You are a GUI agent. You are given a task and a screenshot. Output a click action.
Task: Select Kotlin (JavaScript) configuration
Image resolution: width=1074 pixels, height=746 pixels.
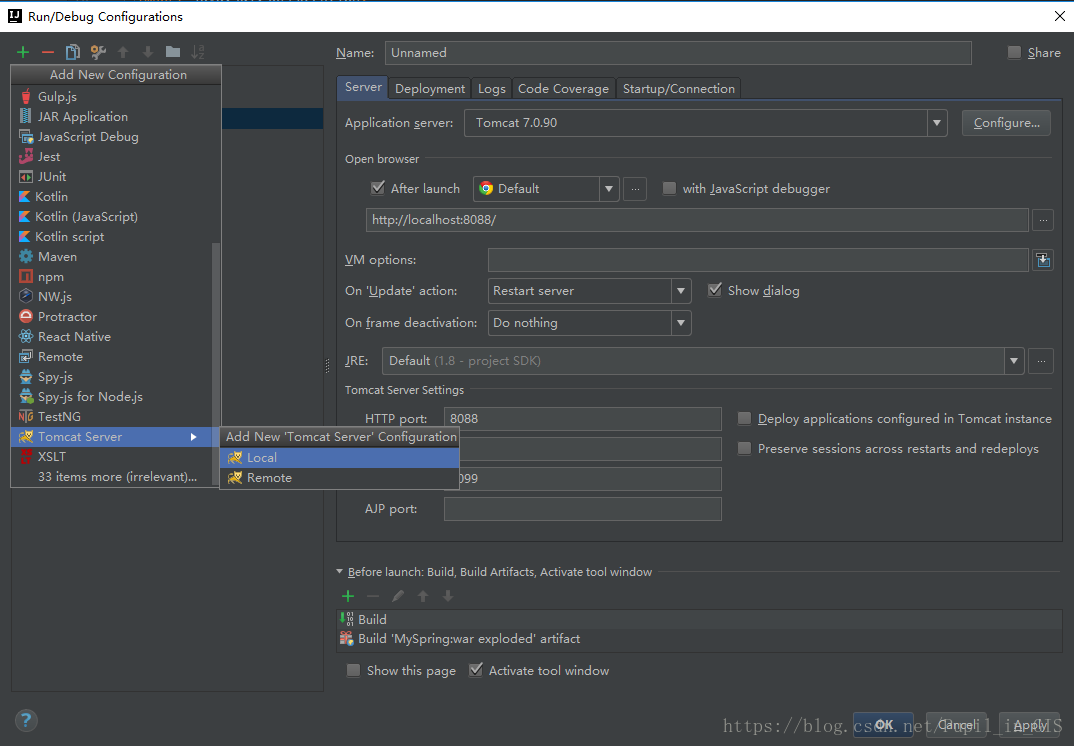[x=116, y=216]
